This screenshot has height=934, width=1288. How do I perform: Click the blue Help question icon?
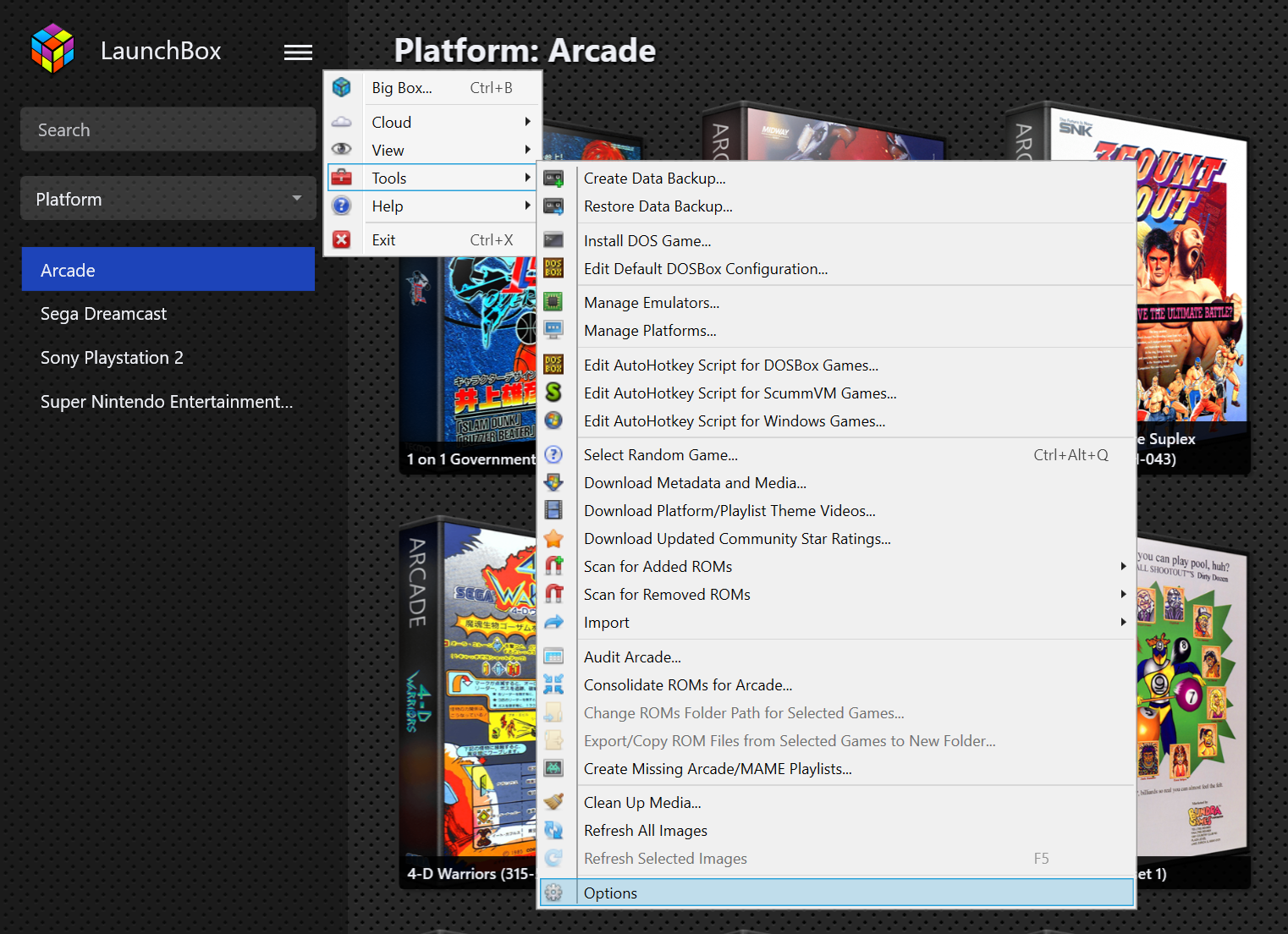(x=342, y=206)
